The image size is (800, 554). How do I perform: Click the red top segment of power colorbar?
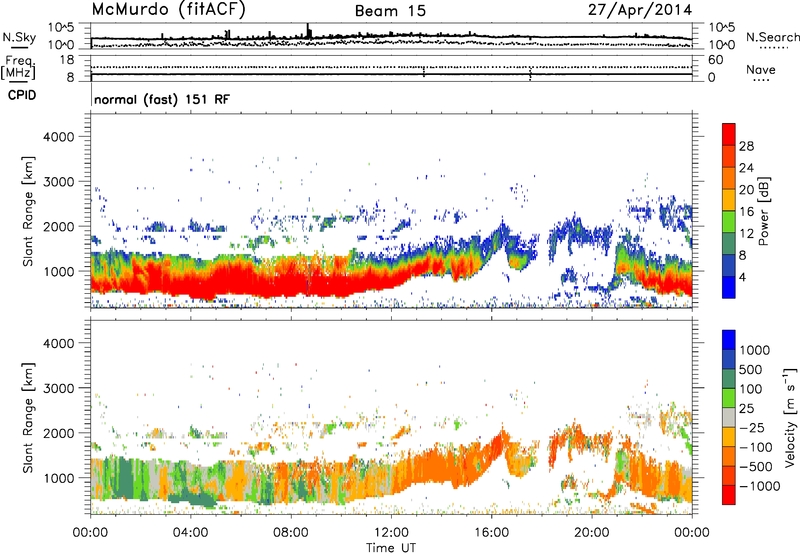point(729,135)
